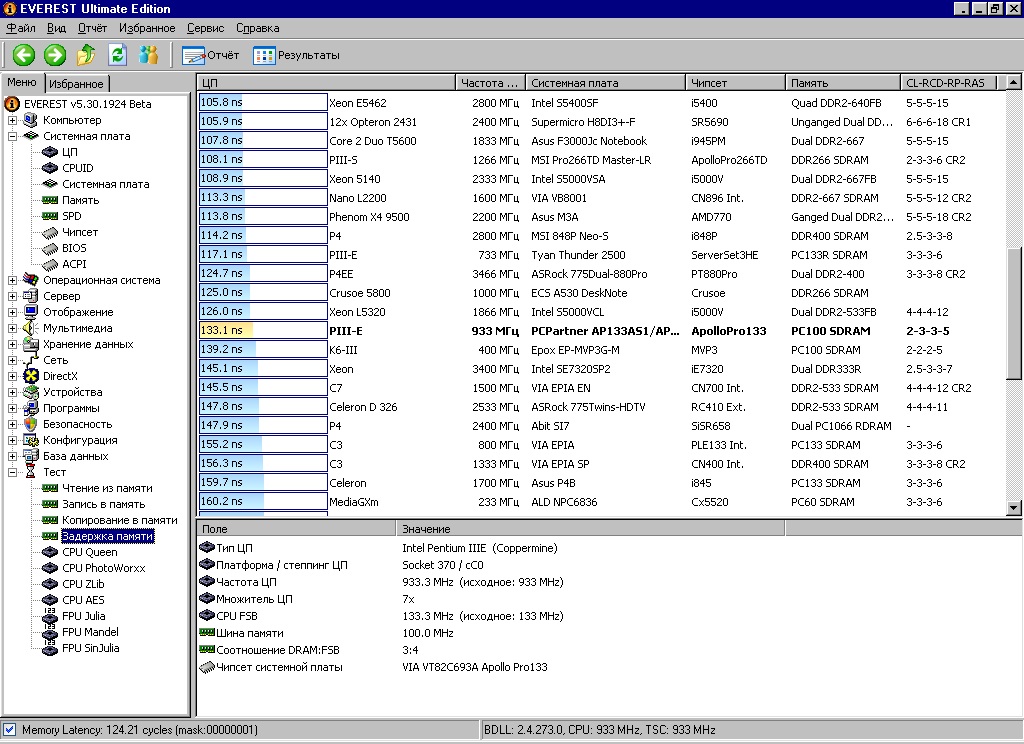This screenshot has width=1024, height=744.
Task: Click the two-people icon in the toolbar
Action: coord(149,55)
